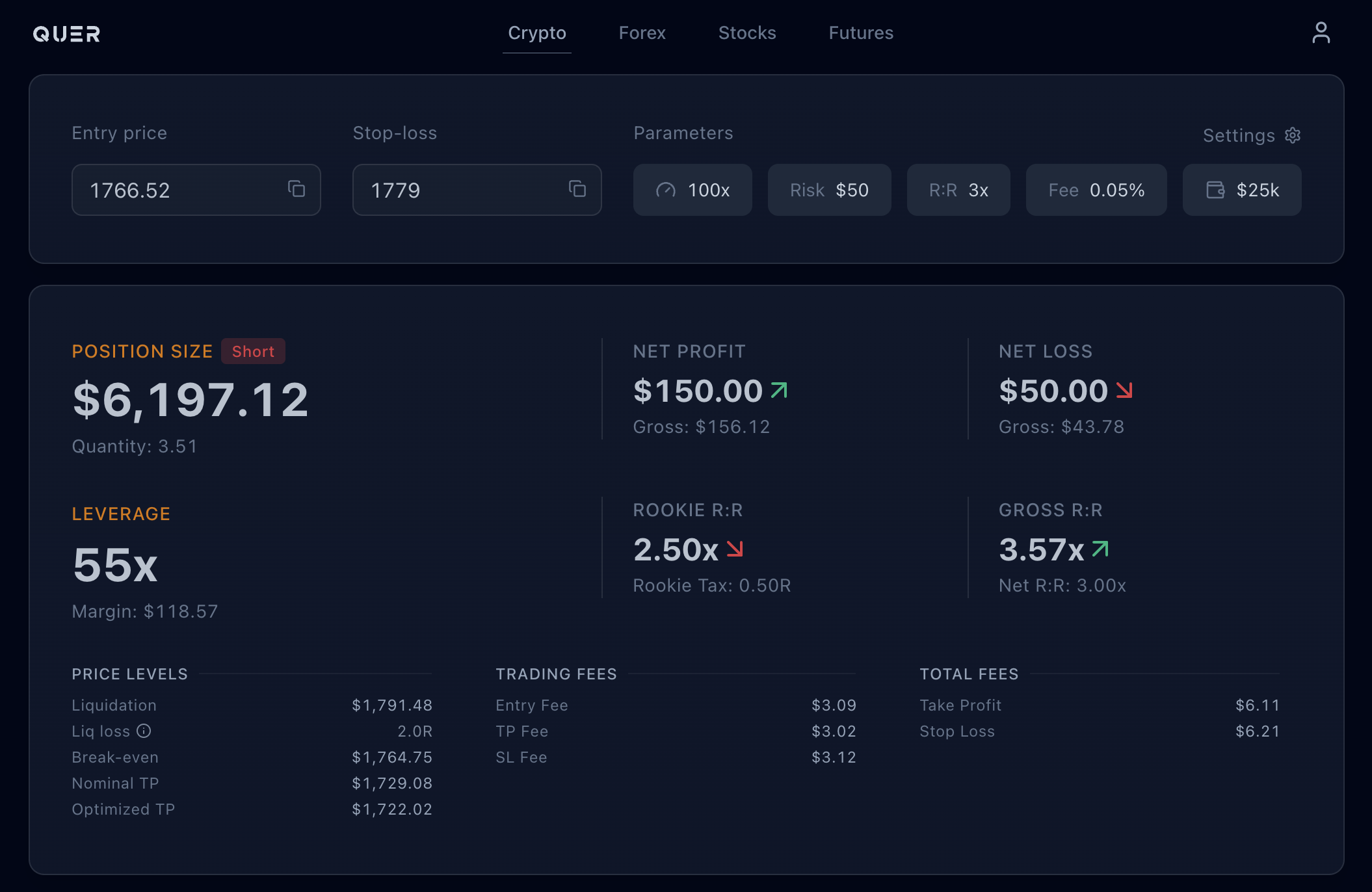1372x892 pixels.
Task: Click the 55x leverage value
Action: click(x=115, y=564)
